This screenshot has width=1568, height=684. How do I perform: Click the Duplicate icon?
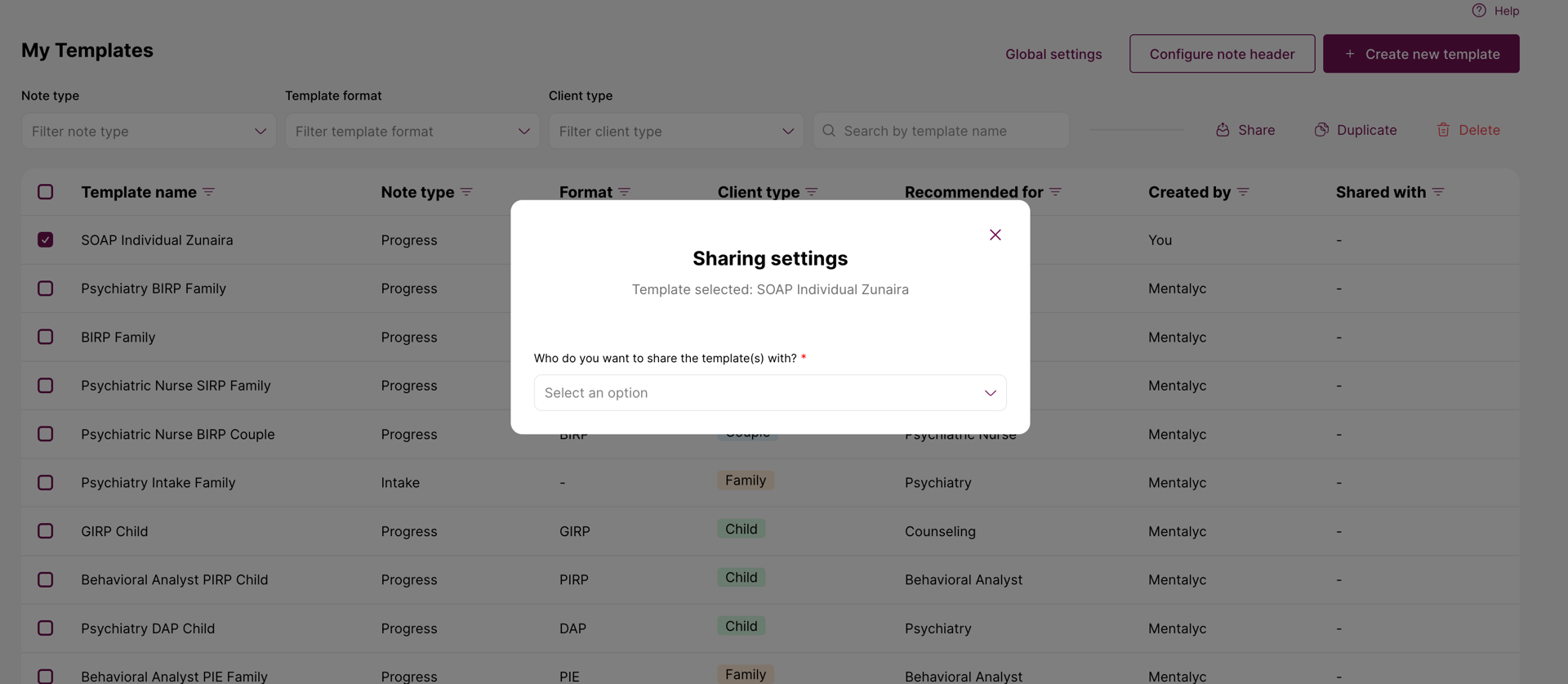pyautogui.click(x=1321, y=130)
